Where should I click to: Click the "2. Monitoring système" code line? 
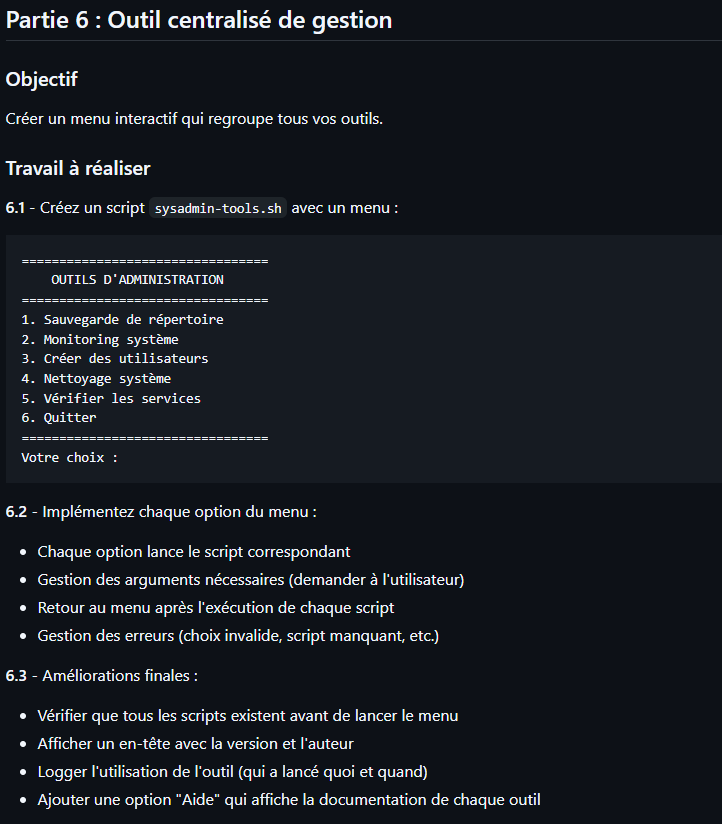click(100, 340)
